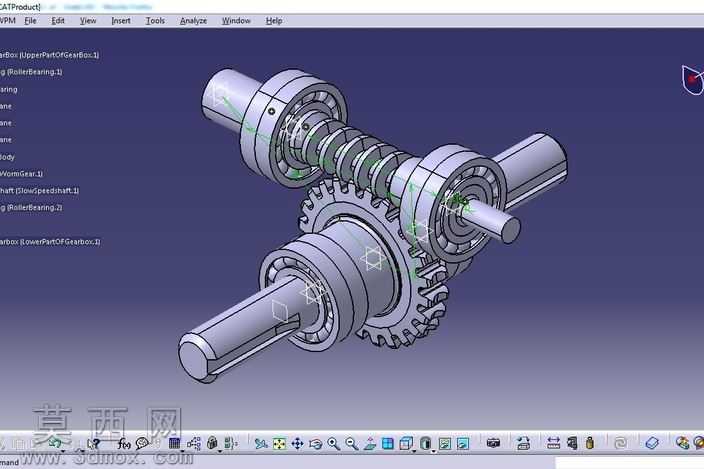Select the RollerBearing.1 tree node
The width and height of the screenshot is (704, 469).
pyautogui.click(x=31, y=72)
